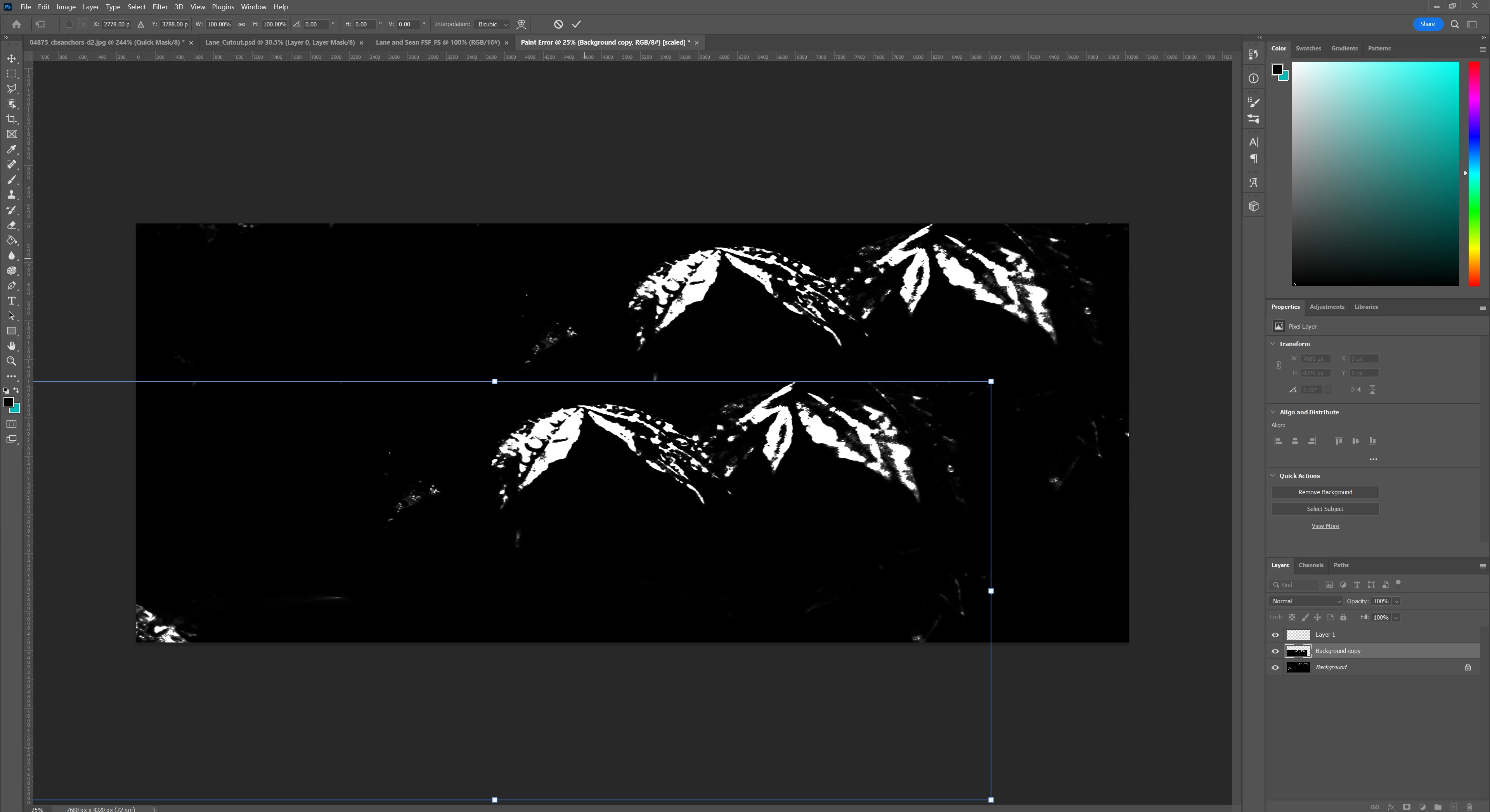Select the Clone Stamp tool
The width and height of the screenshot is (1490, 812).
click(12, 195)
